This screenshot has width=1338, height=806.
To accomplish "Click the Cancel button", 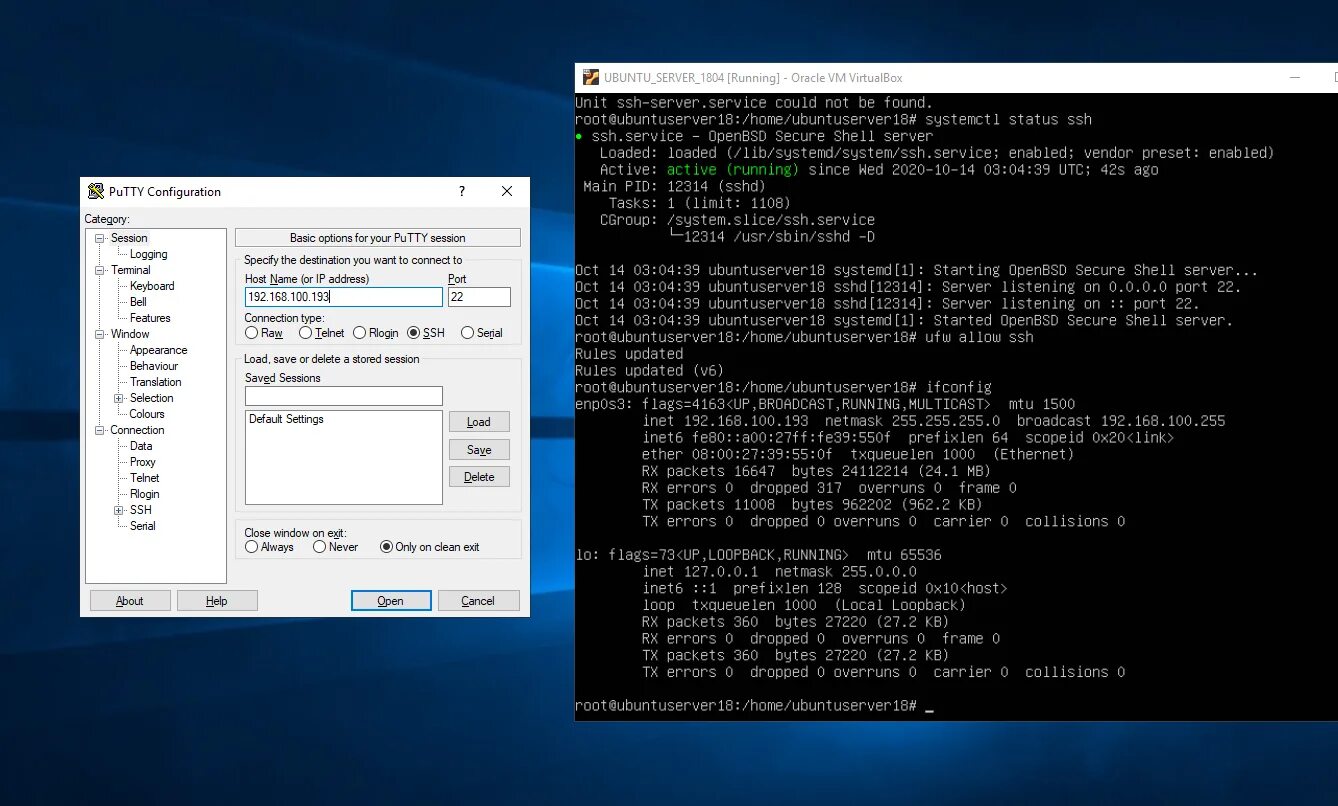I will click(x=478, y=601).
